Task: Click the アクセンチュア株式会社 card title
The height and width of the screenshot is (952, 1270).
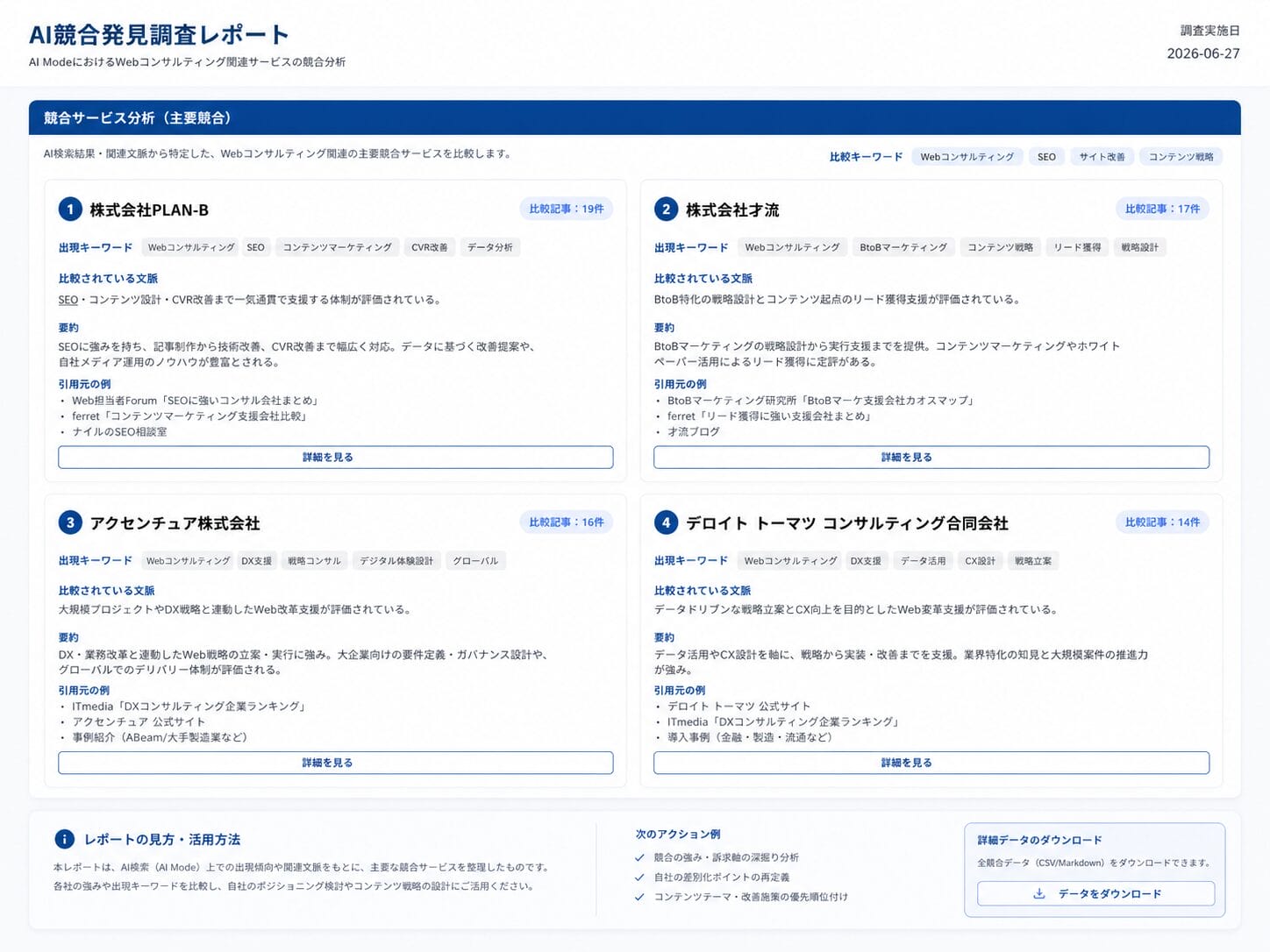Action: pos(175,523)
